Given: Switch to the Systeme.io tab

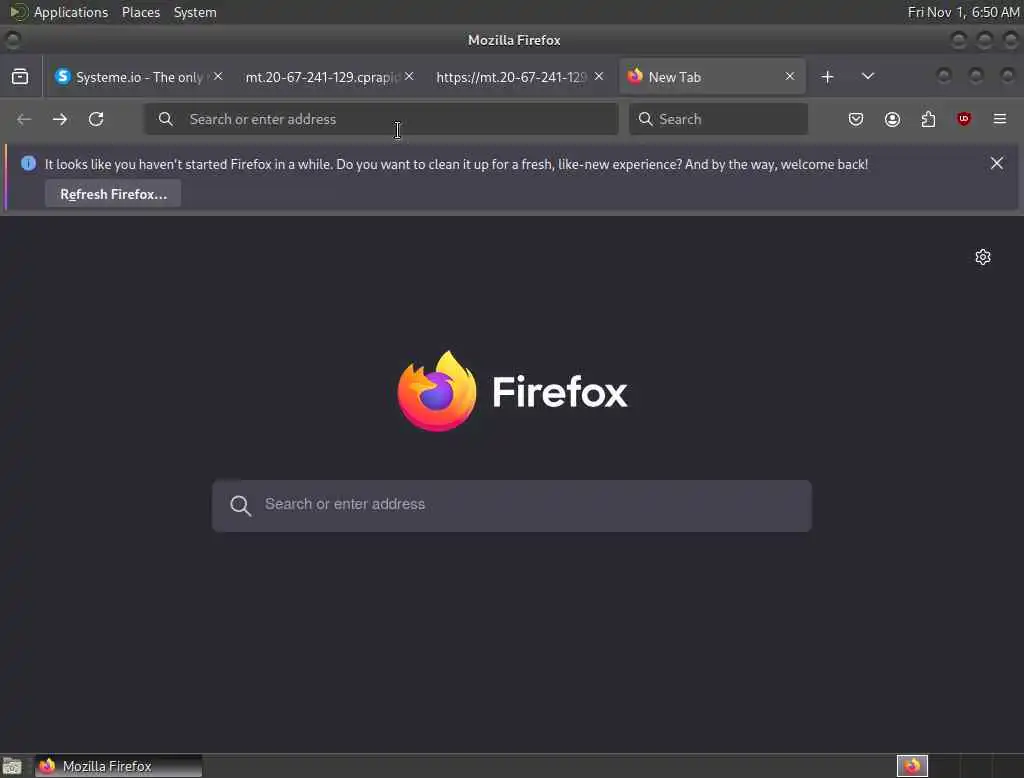Looking at the screenshot, I should [x=137, y=76].
